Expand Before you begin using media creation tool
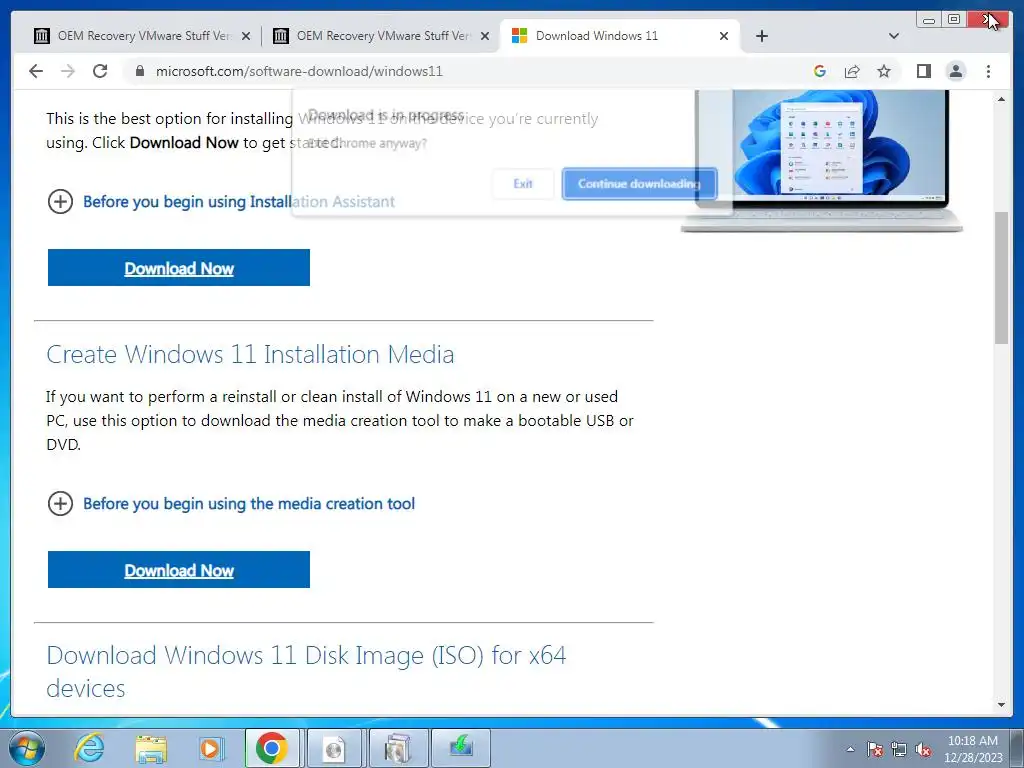Image resolution: width=1024 pixels, height=768 pixels. pos(60,504)
